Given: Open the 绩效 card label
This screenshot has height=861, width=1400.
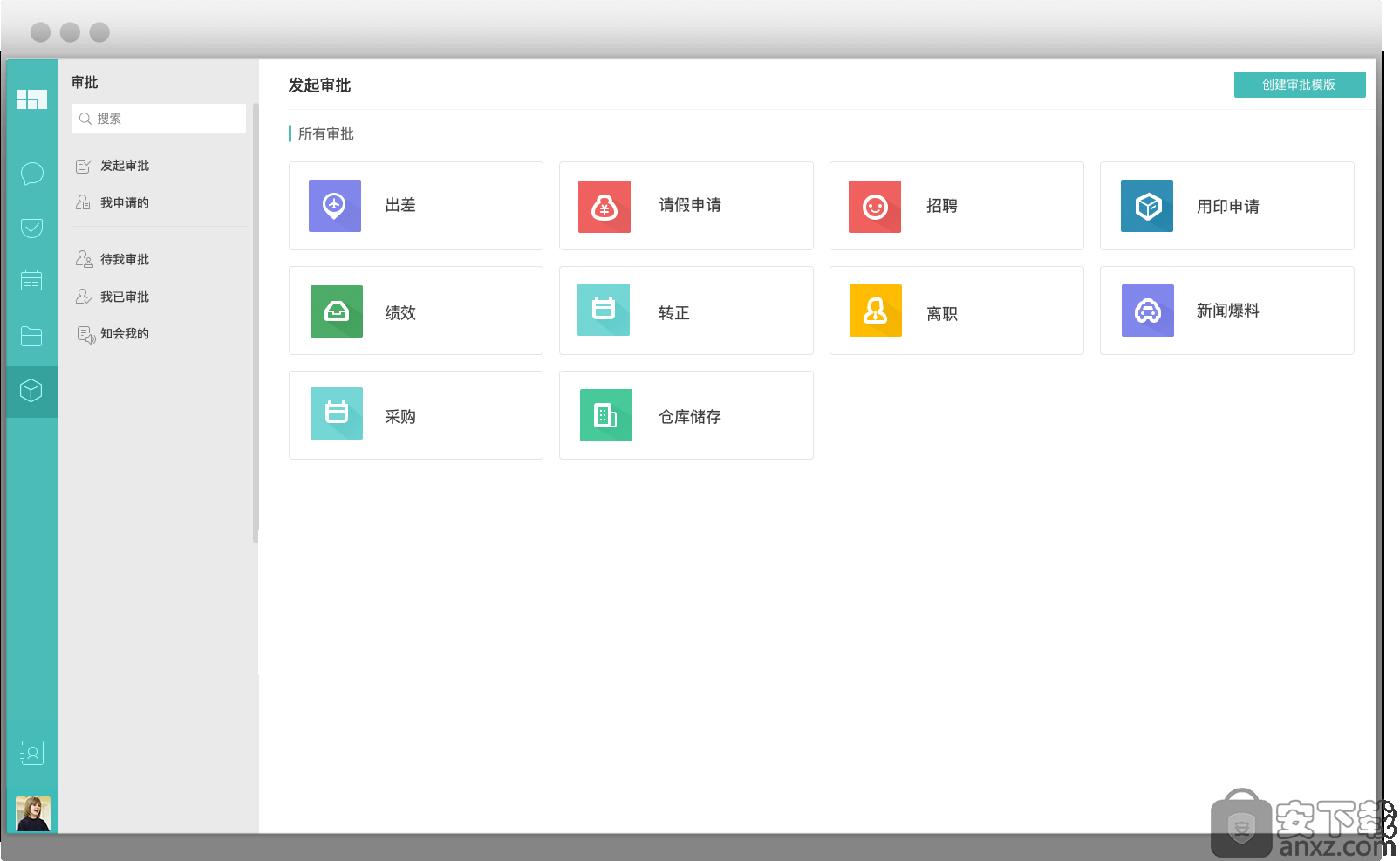Looking at the screenshot, I should (400, 312).
